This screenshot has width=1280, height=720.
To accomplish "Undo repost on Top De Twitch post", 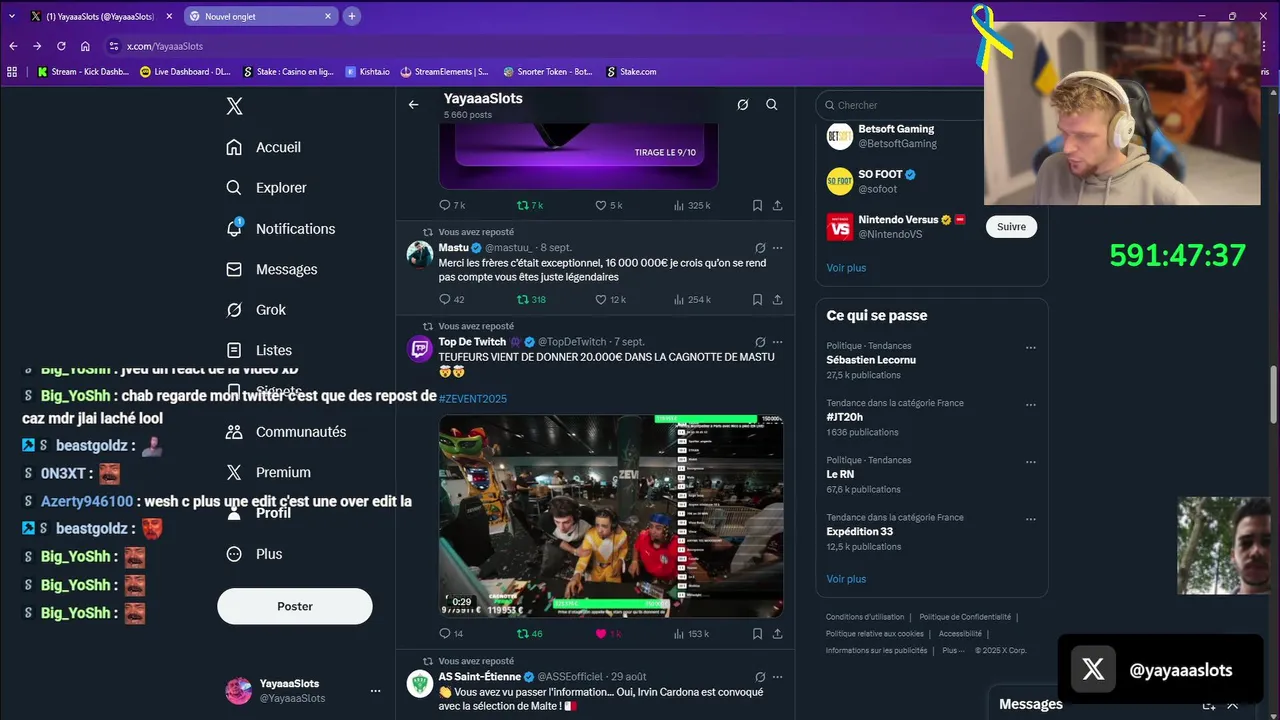I will click(529, 633).
